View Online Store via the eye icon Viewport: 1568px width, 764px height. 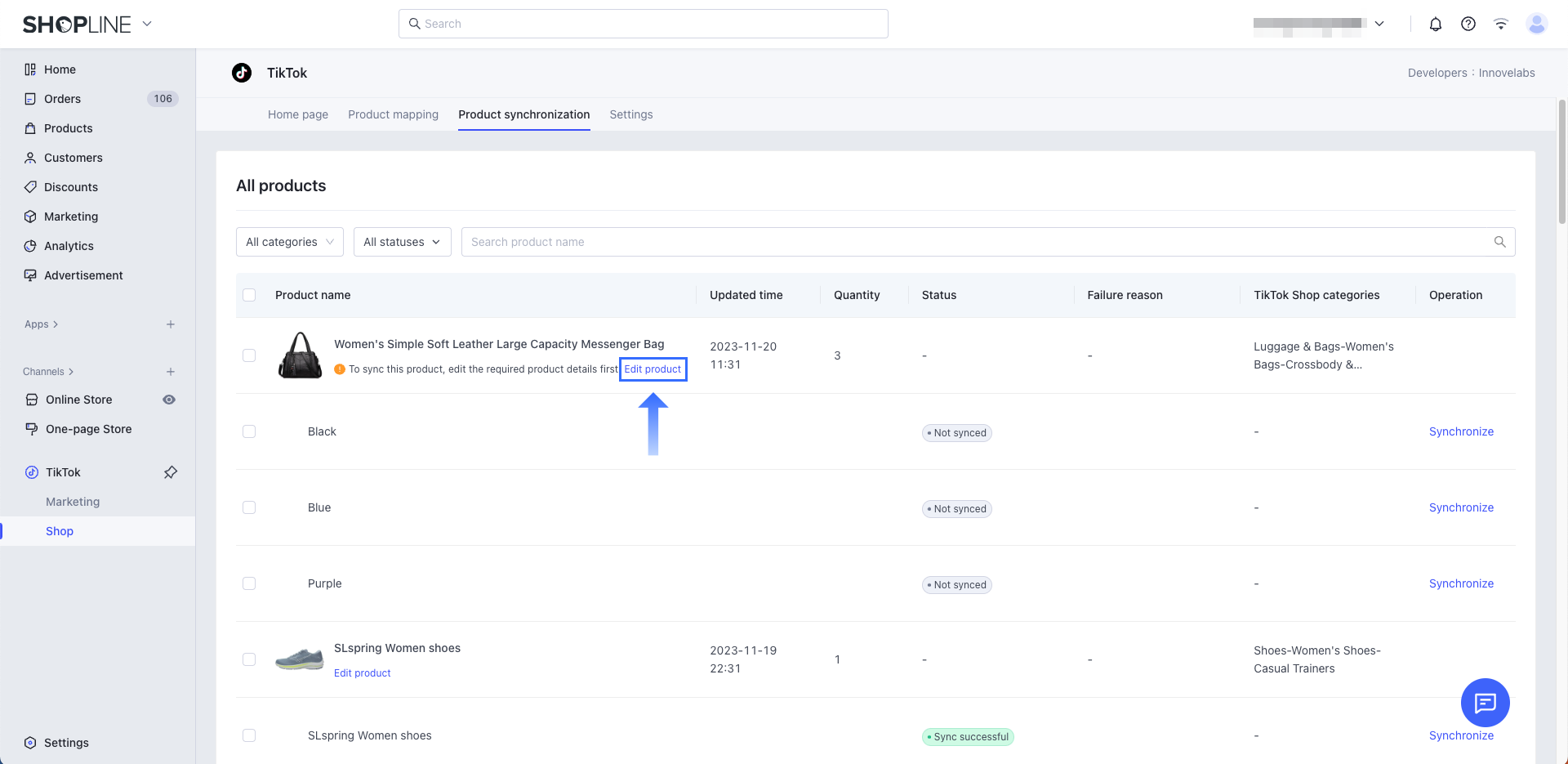click(x=169, y=400)
